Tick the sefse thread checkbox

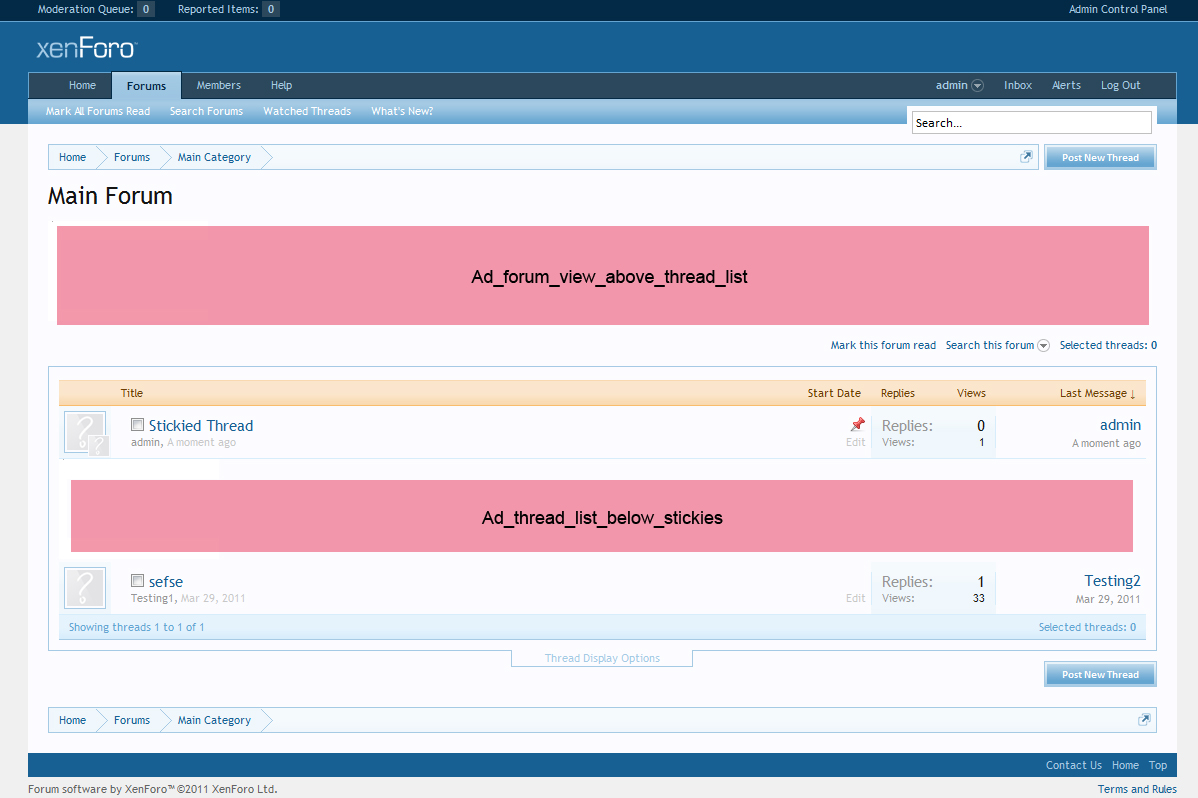pyautogui.click(x=138, y=581)
